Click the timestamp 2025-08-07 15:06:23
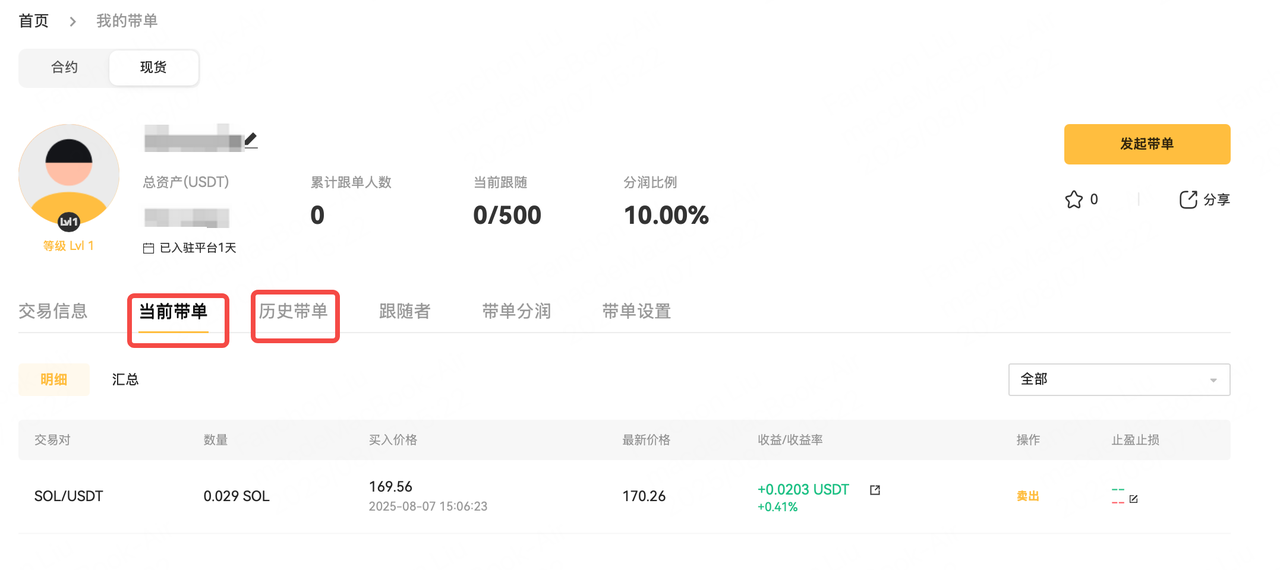This screenshot has height=570, width=1280. pyautogui.click(x=428, y=507)
